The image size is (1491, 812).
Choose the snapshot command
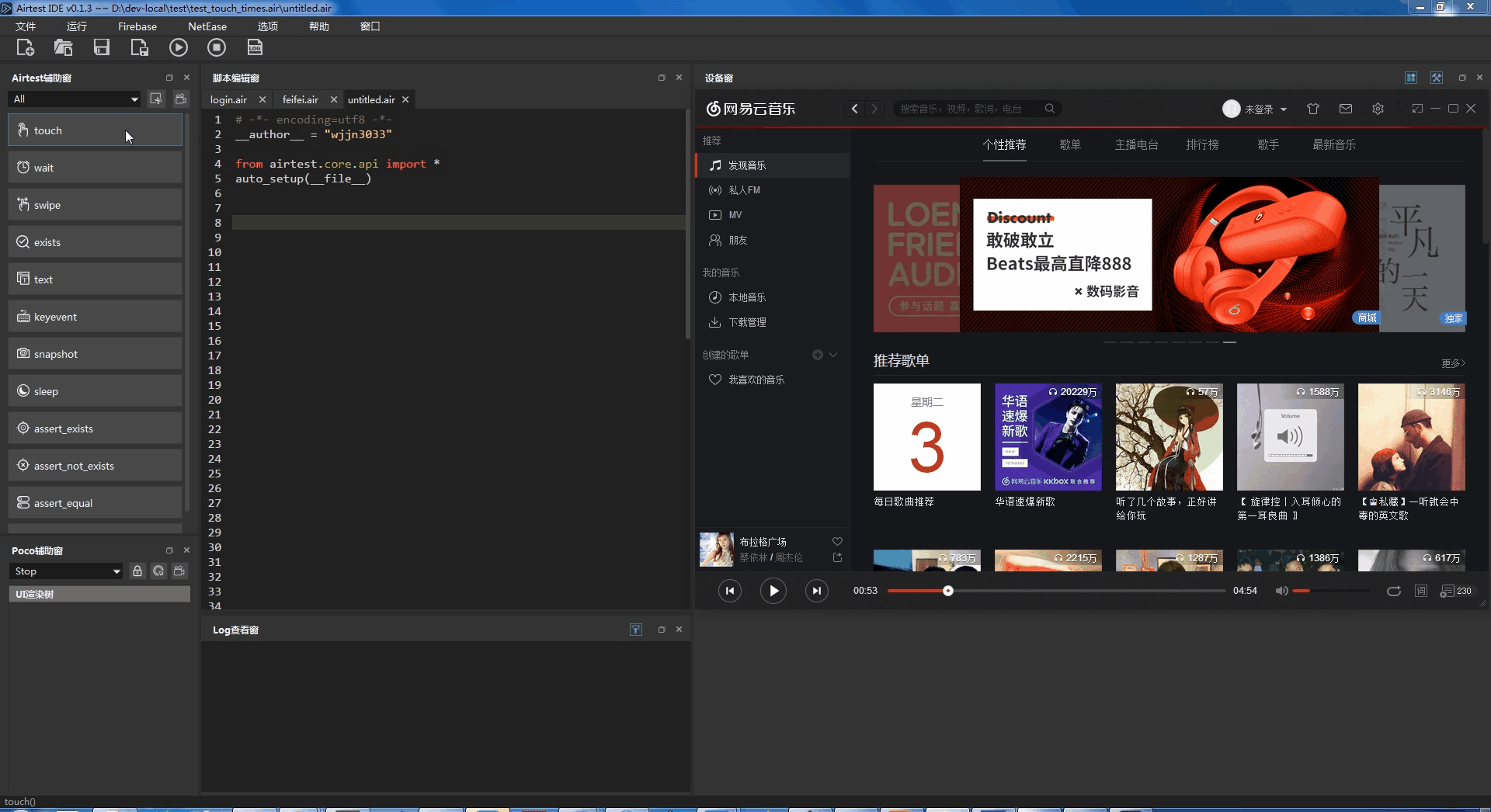pos(96,353)
